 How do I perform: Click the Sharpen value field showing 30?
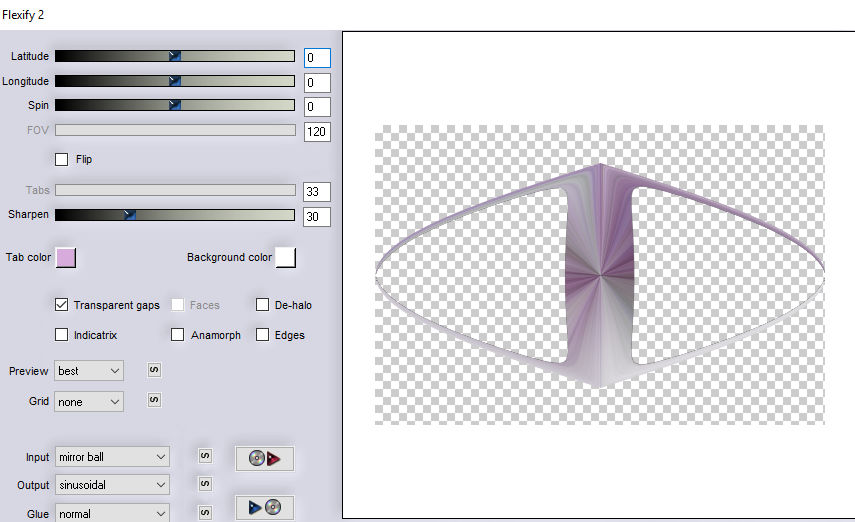[x=317, y=217]
